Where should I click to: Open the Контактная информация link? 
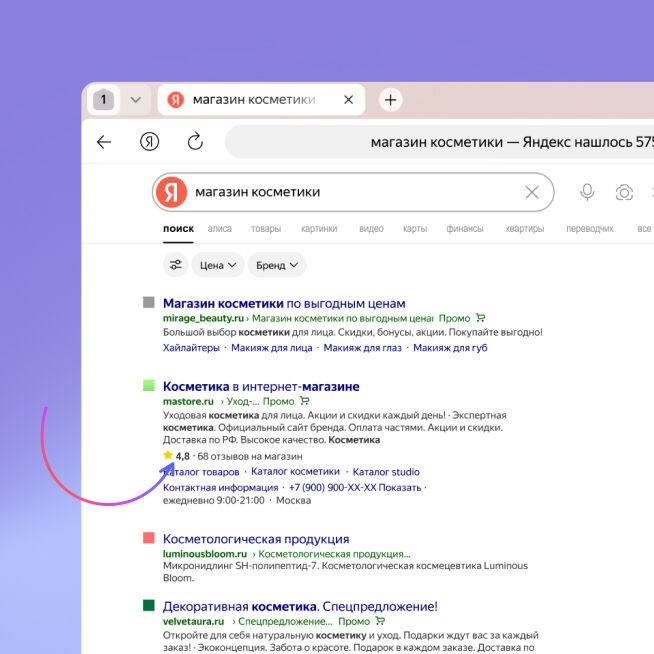point(220,488)
